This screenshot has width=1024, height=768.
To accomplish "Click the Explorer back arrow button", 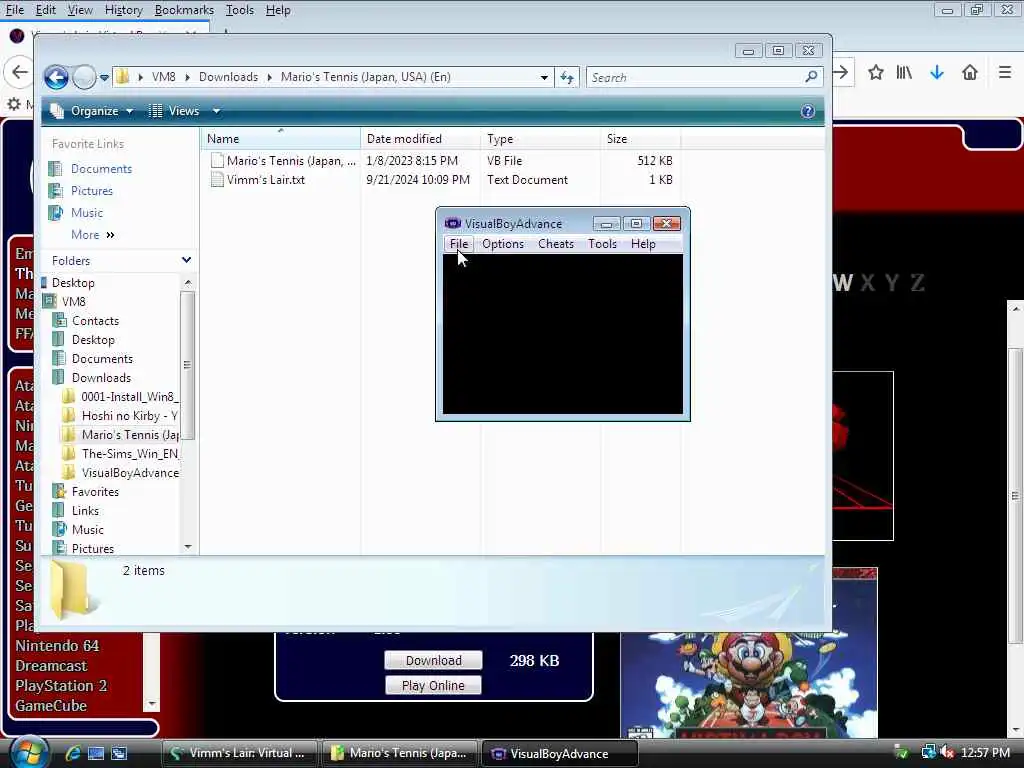I will 57,77.
